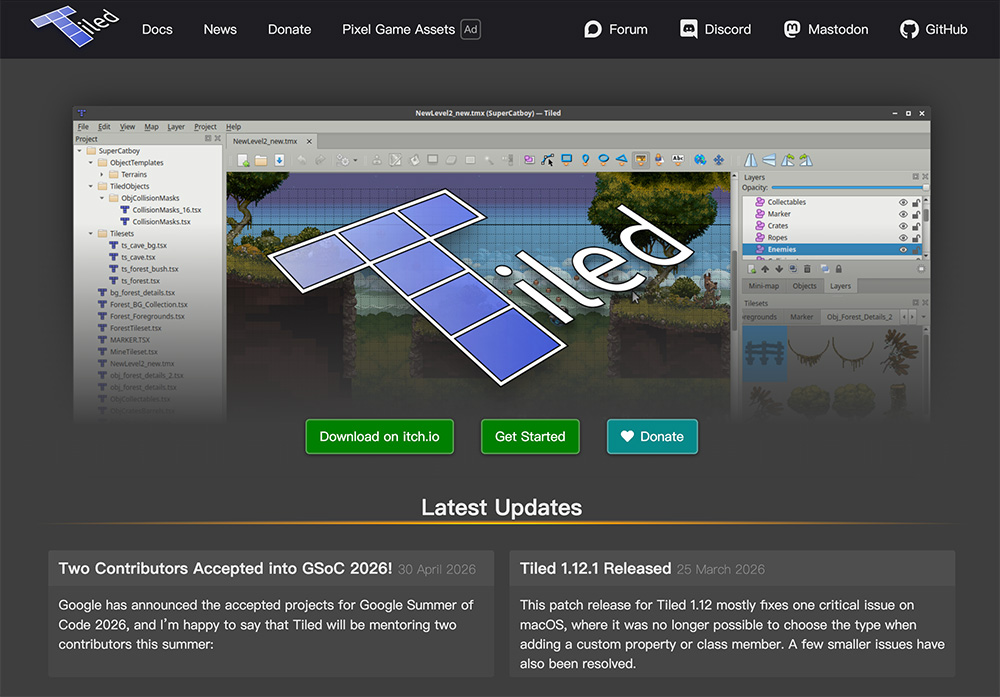Click the Layers list vertical scrollbar
Viewport: 1000px width, 697px height.
click(x=925, y=226)
